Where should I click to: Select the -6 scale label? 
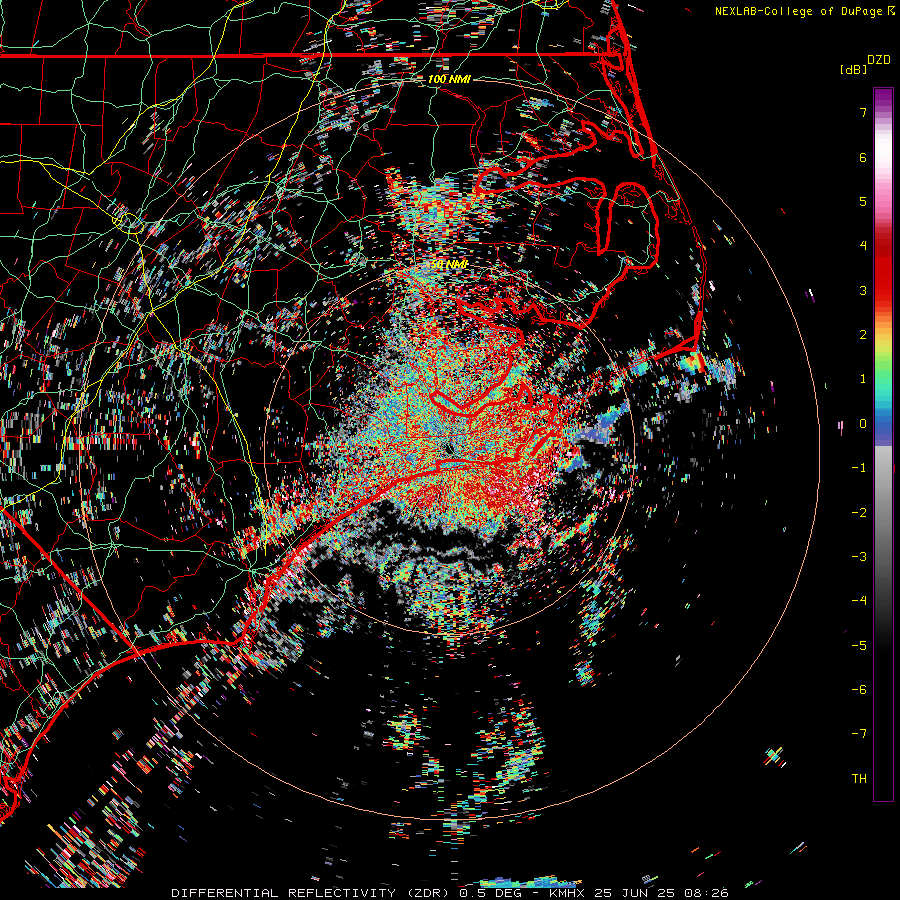(859, 690)
